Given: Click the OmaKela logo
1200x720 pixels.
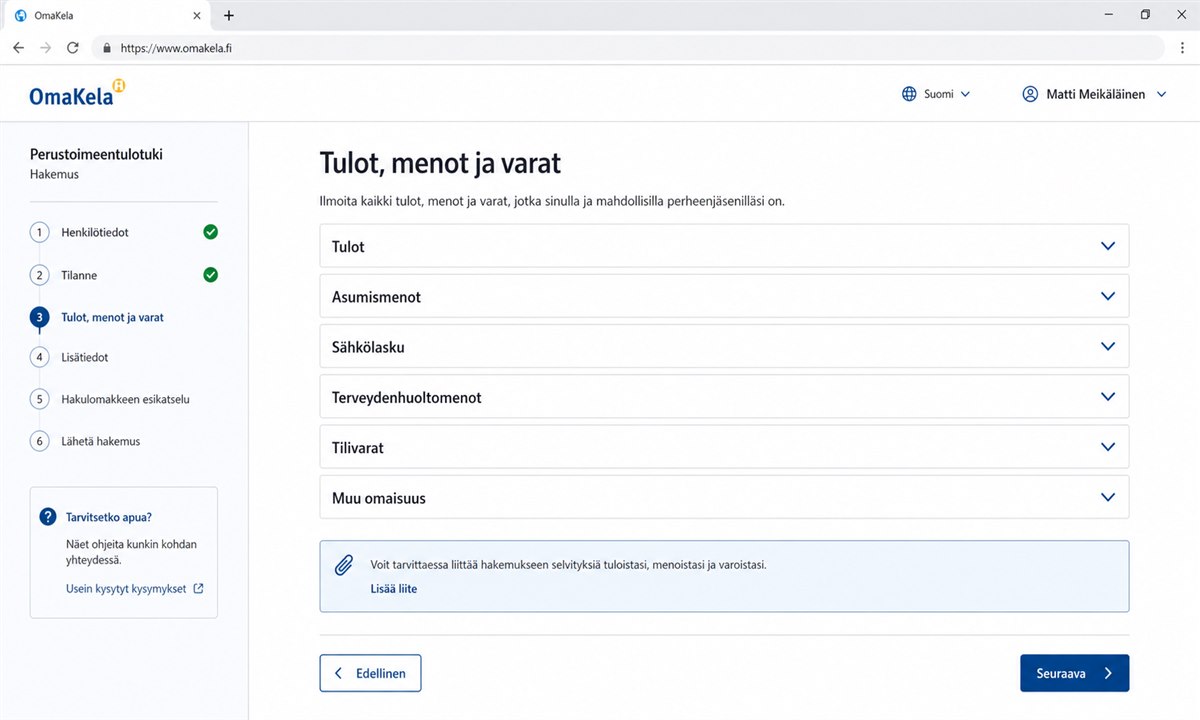Looking at the screenshot, I should point(78,93).
